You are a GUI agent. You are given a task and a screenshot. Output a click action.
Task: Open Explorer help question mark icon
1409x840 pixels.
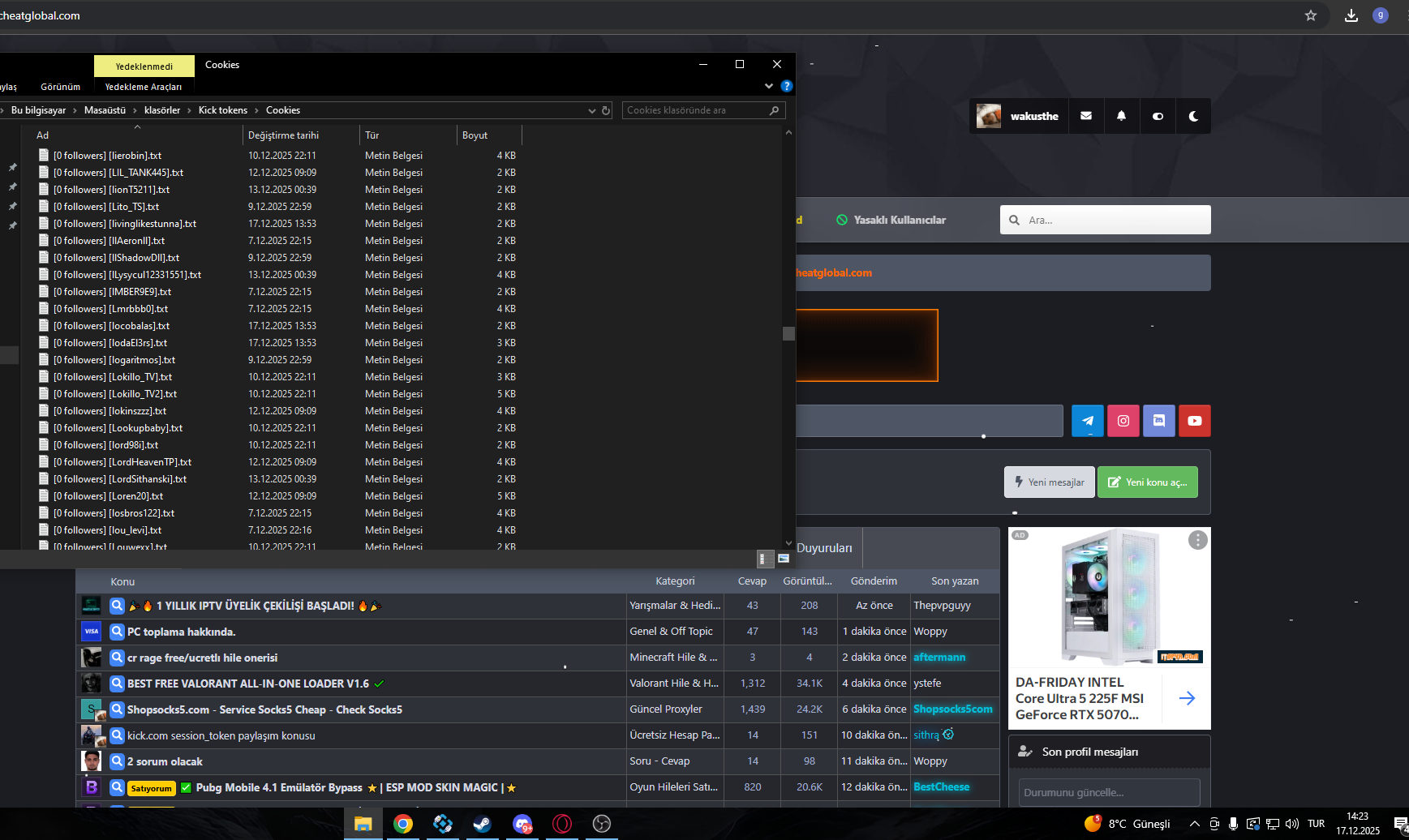tap(786, 86)
